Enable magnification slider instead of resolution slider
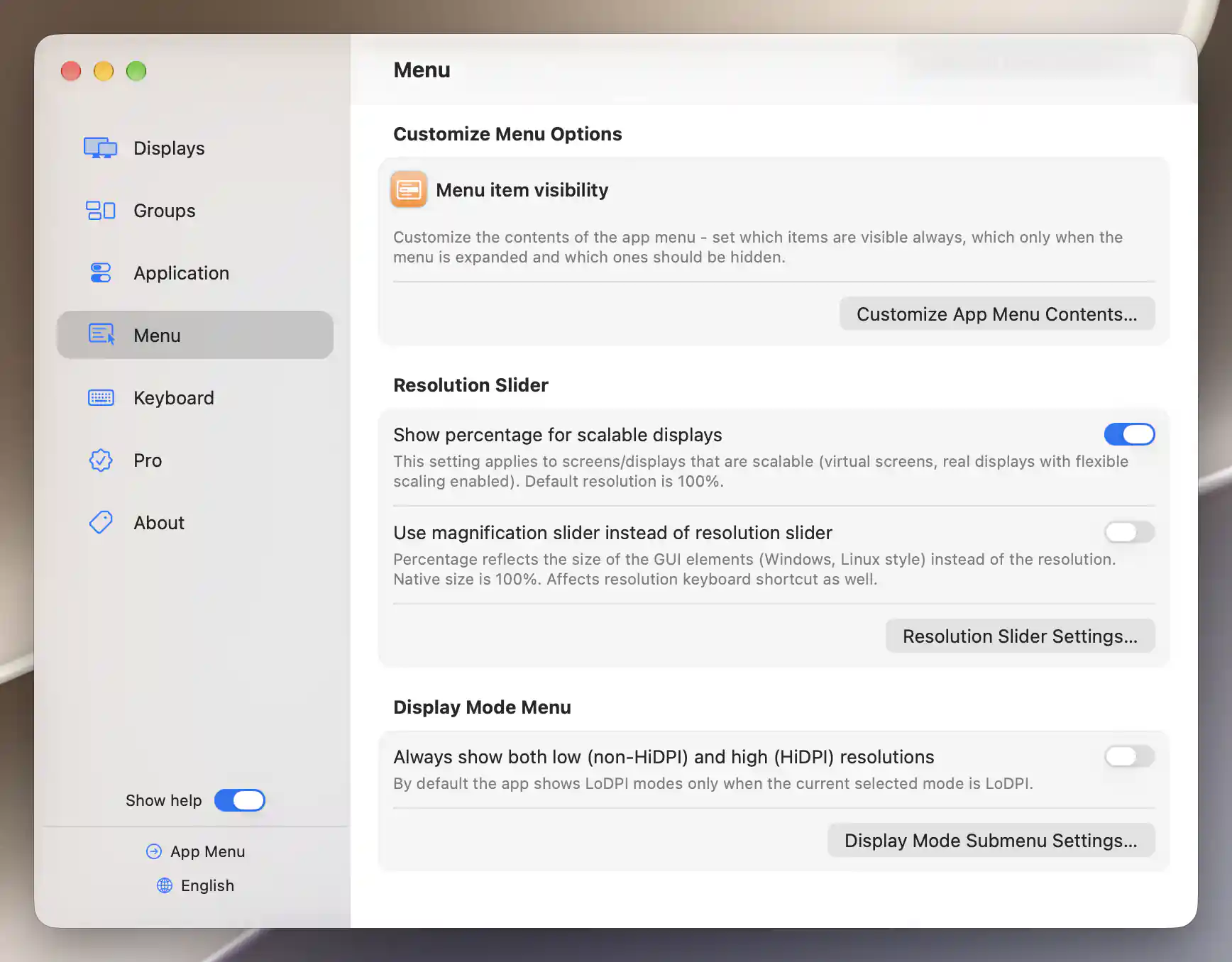Image resolution: width=1232 pixels, height=962 pixels. point(1129,532)
